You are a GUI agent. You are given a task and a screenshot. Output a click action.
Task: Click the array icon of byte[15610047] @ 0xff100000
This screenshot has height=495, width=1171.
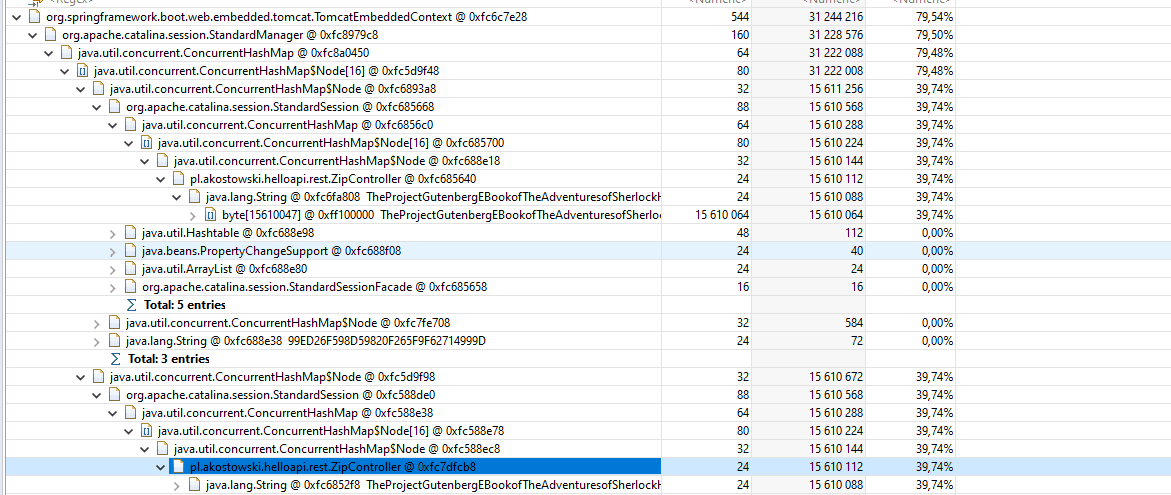click(211, 215)
